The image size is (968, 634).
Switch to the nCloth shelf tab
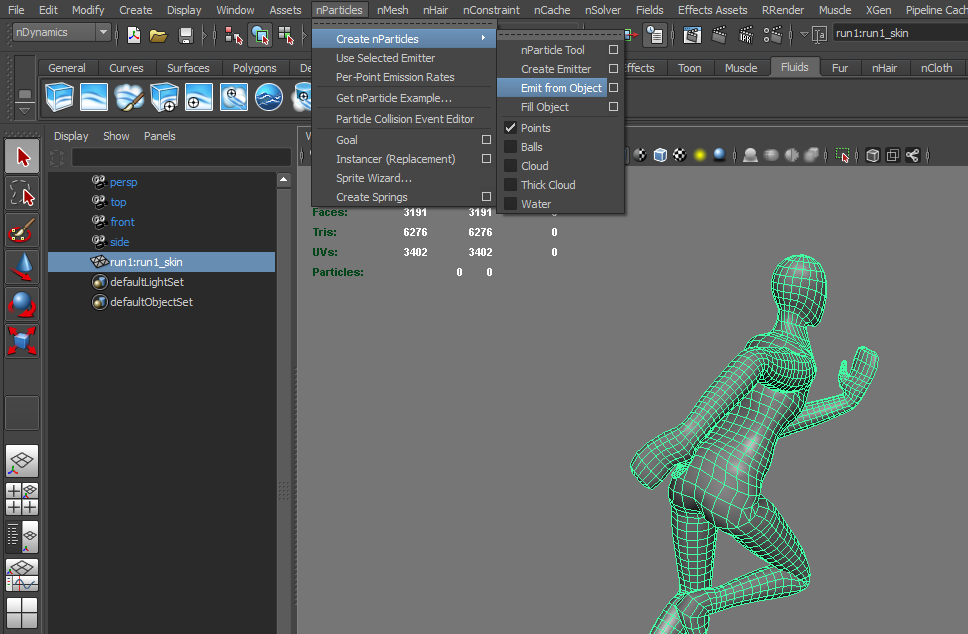pos(936,68)
